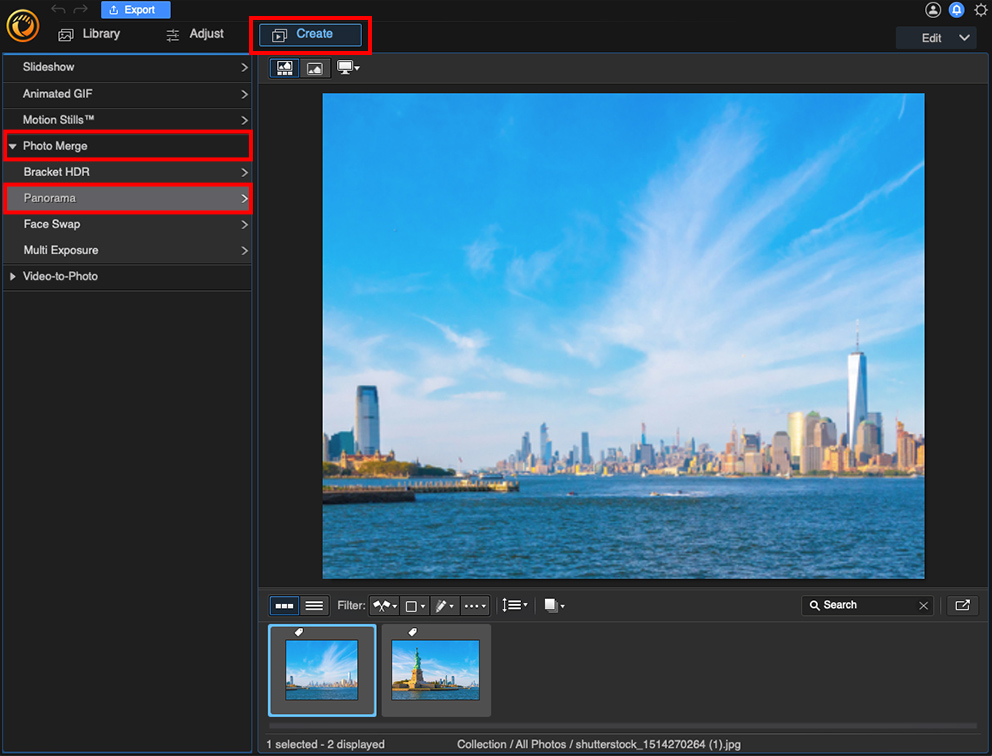Collapse the Photo Merge section
The height and width of the screenshot is (756, 992).
(13, 146)
